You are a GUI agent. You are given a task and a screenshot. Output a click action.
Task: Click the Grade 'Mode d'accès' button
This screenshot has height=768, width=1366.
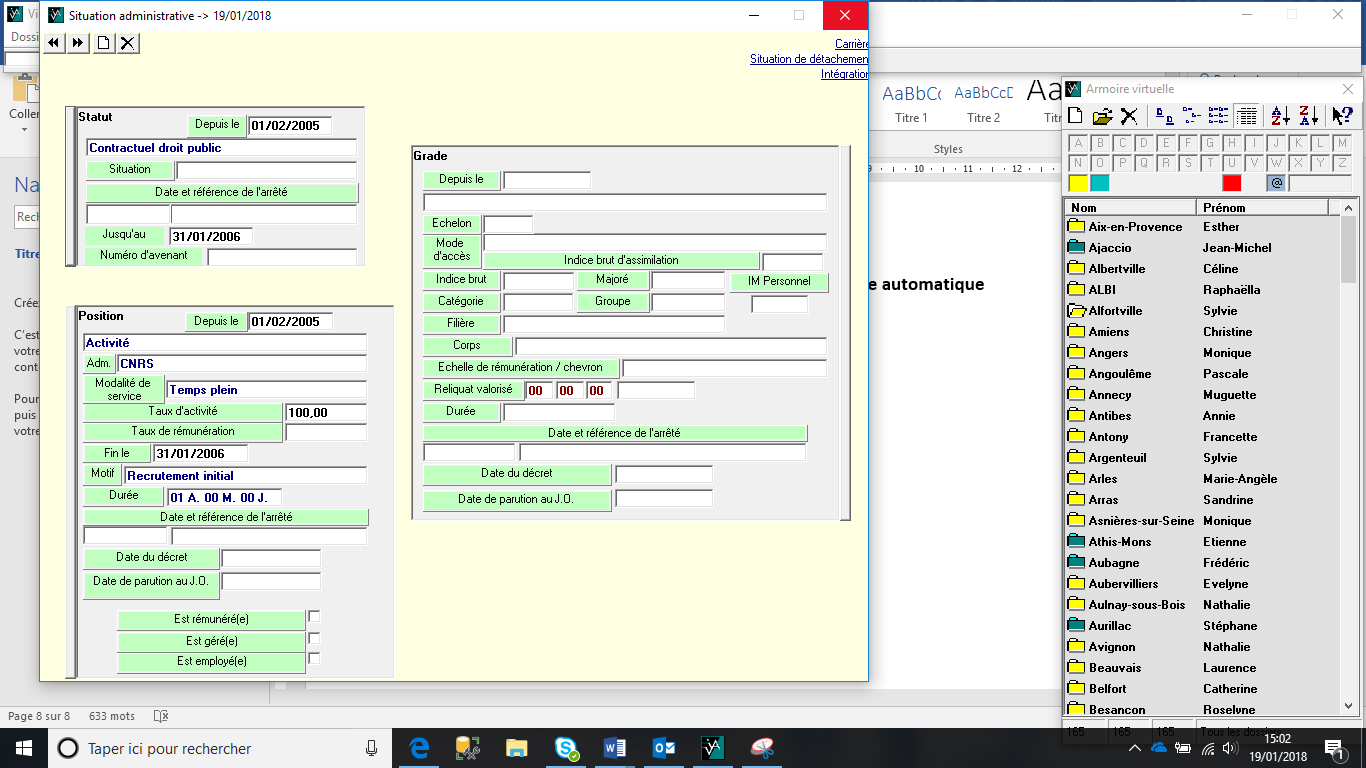[451, 250]
